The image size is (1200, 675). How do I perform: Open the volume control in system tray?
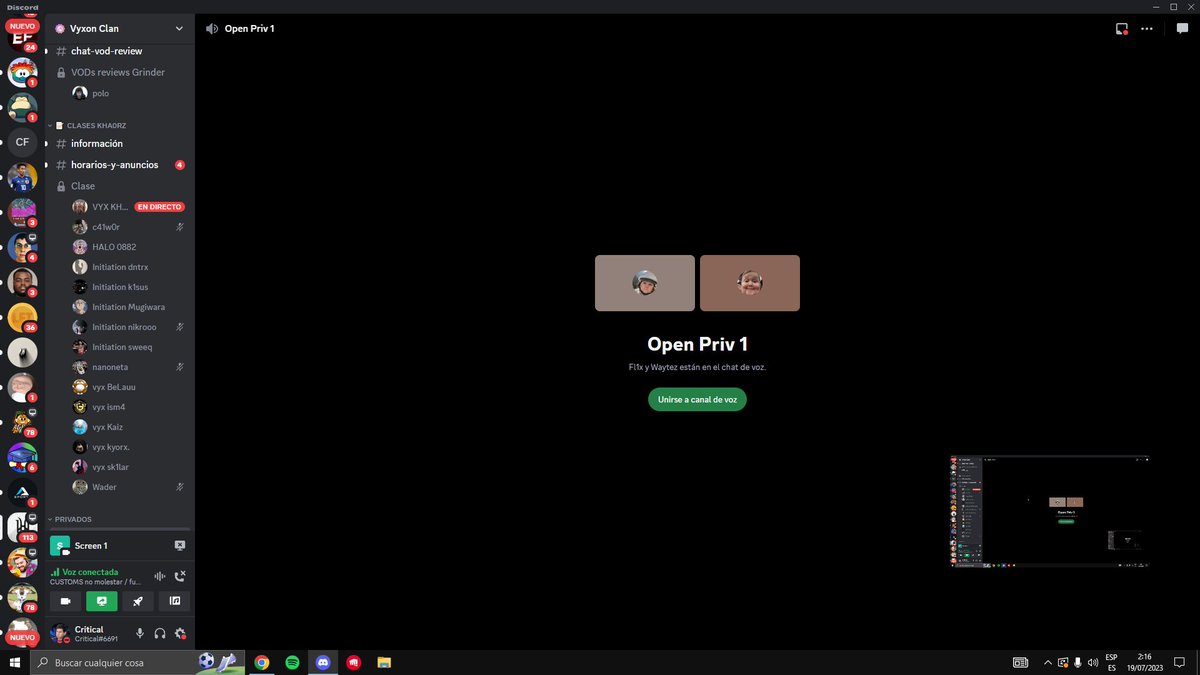point(1092,662)
